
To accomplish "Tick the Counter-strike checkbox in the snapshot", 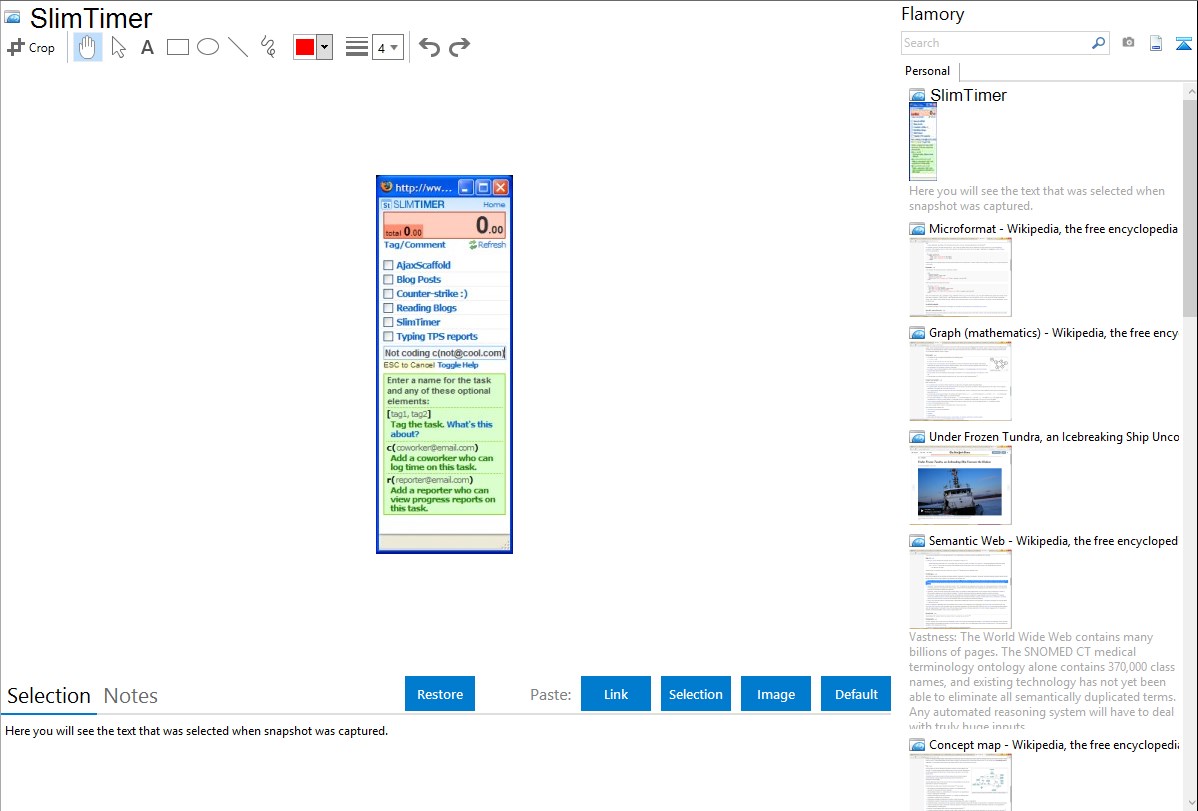I will click(x=388, y=294).
